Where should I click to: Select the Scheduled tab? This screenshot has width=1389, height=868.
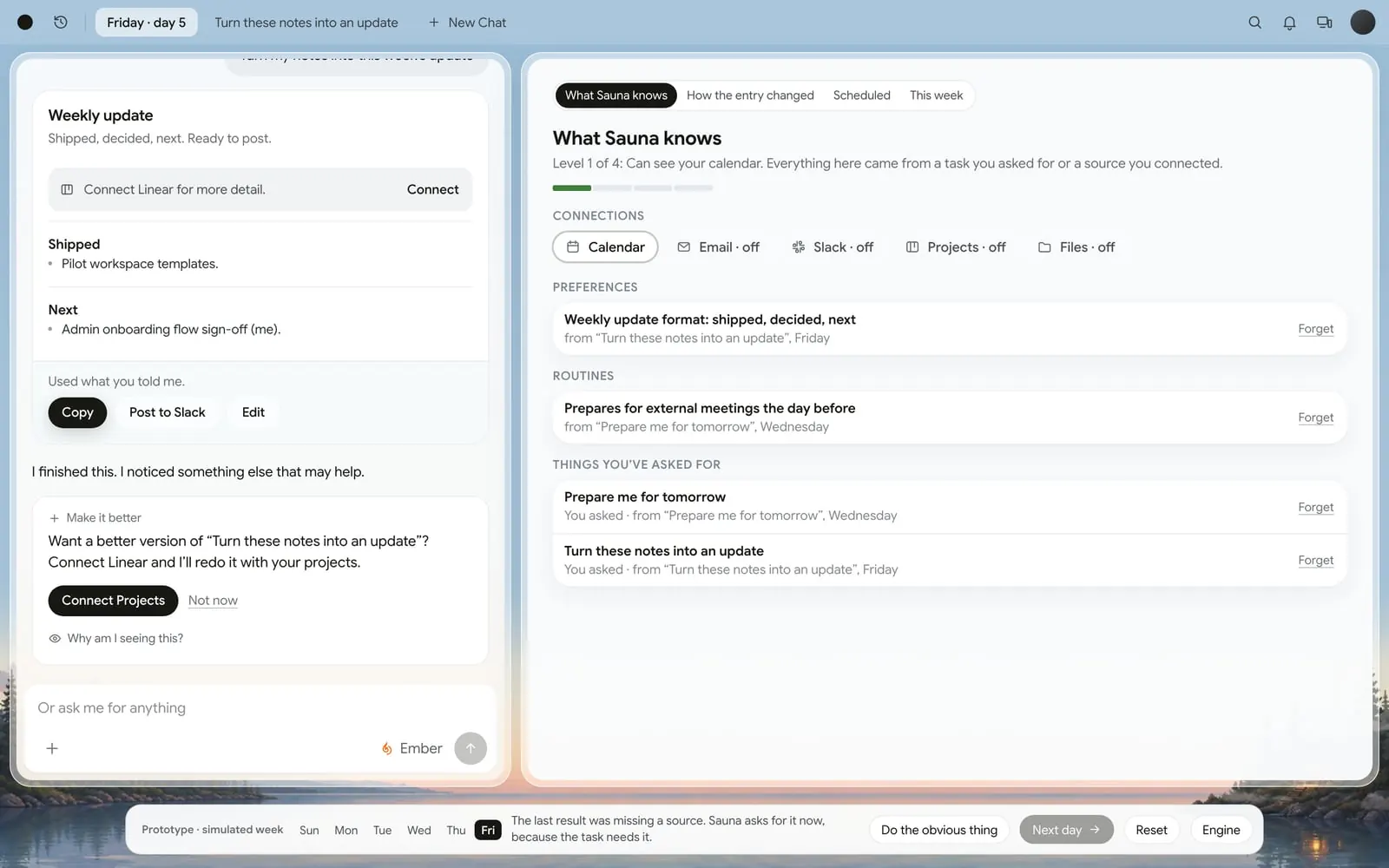861,95
